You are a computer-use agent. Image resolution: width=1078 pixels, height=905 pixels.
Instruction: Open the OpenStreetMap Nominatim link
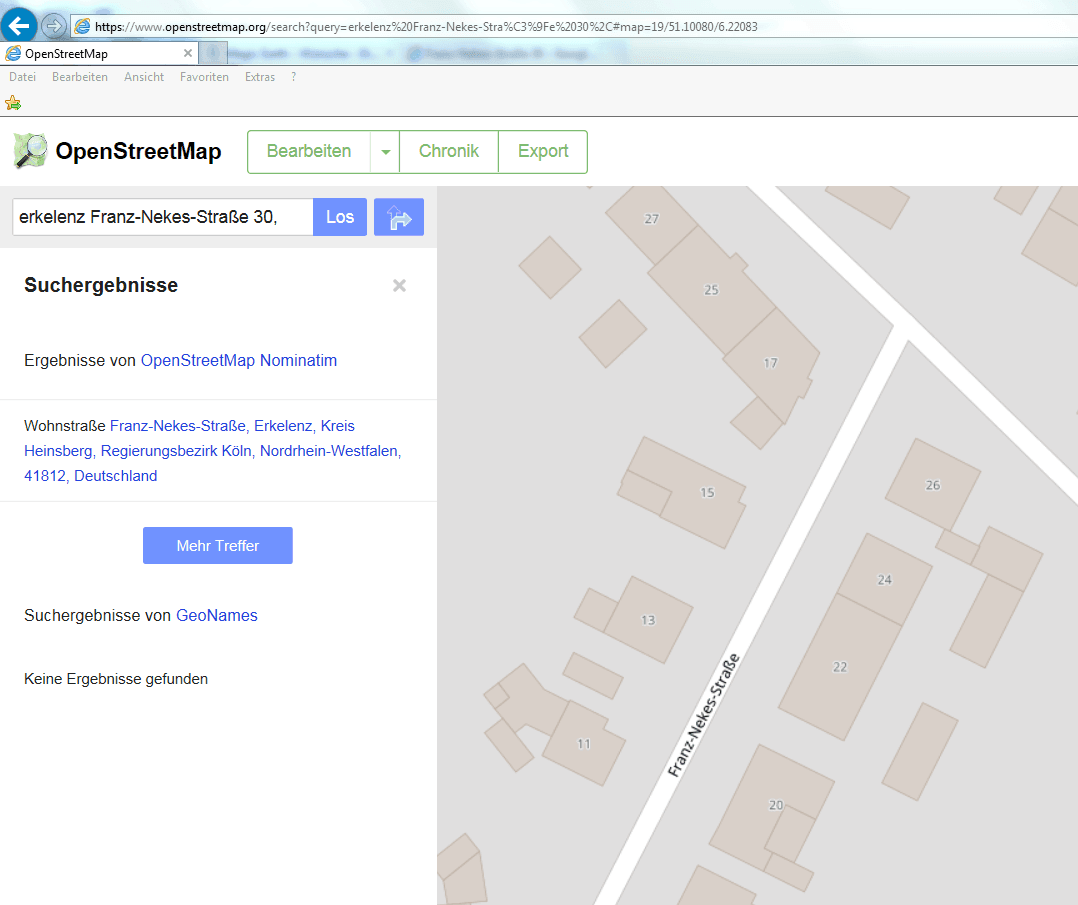(x=239, y=360)
